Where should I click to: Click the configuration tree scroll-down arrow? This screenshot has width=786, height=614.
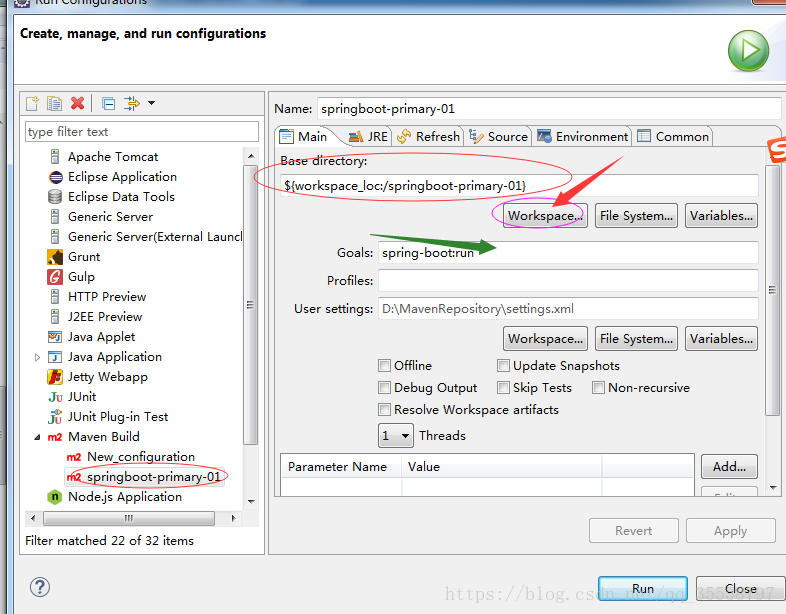pos(251,502)
